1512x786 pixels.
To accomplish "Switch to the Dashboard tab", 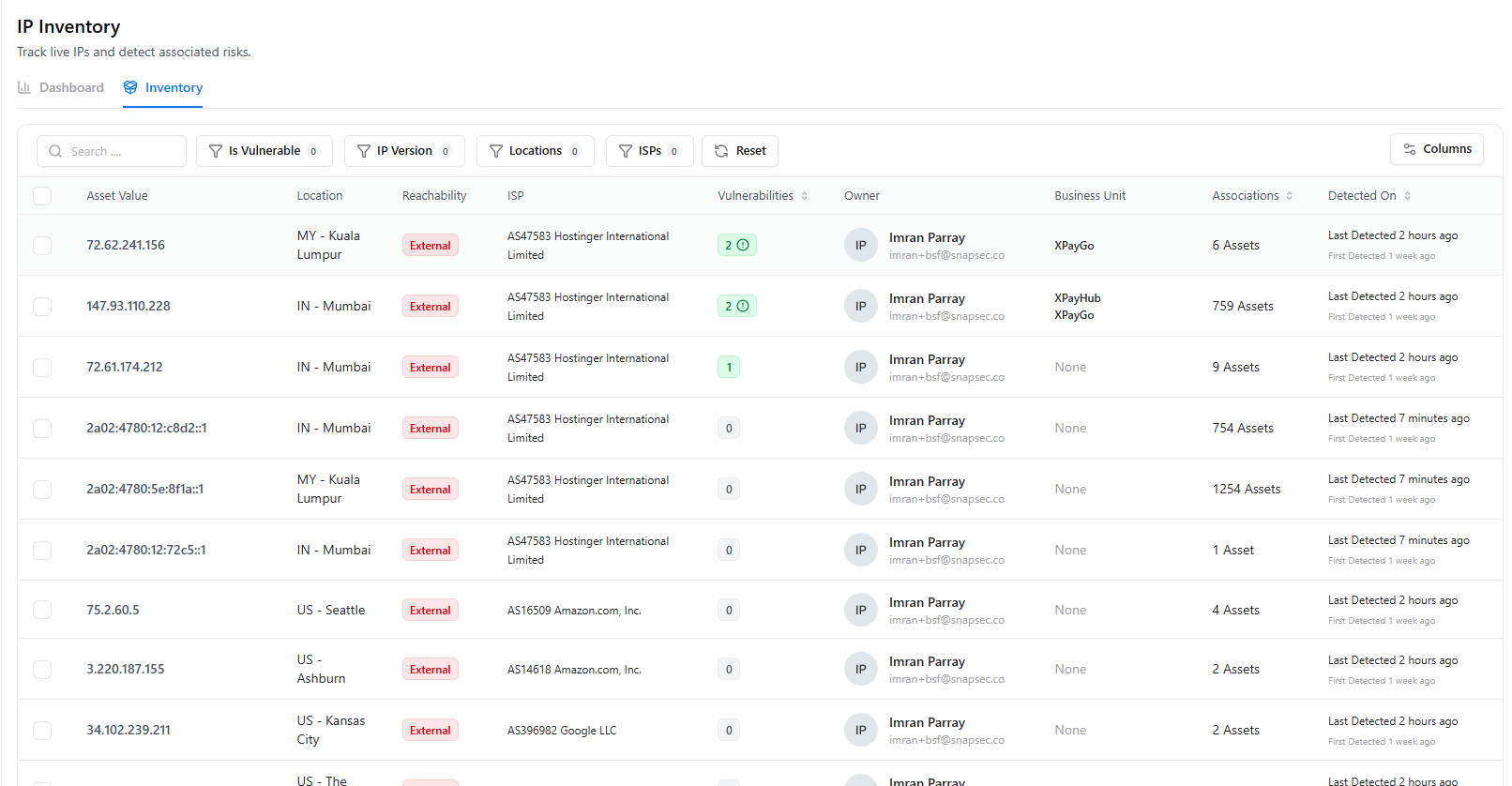I will (x=61, y=87).
